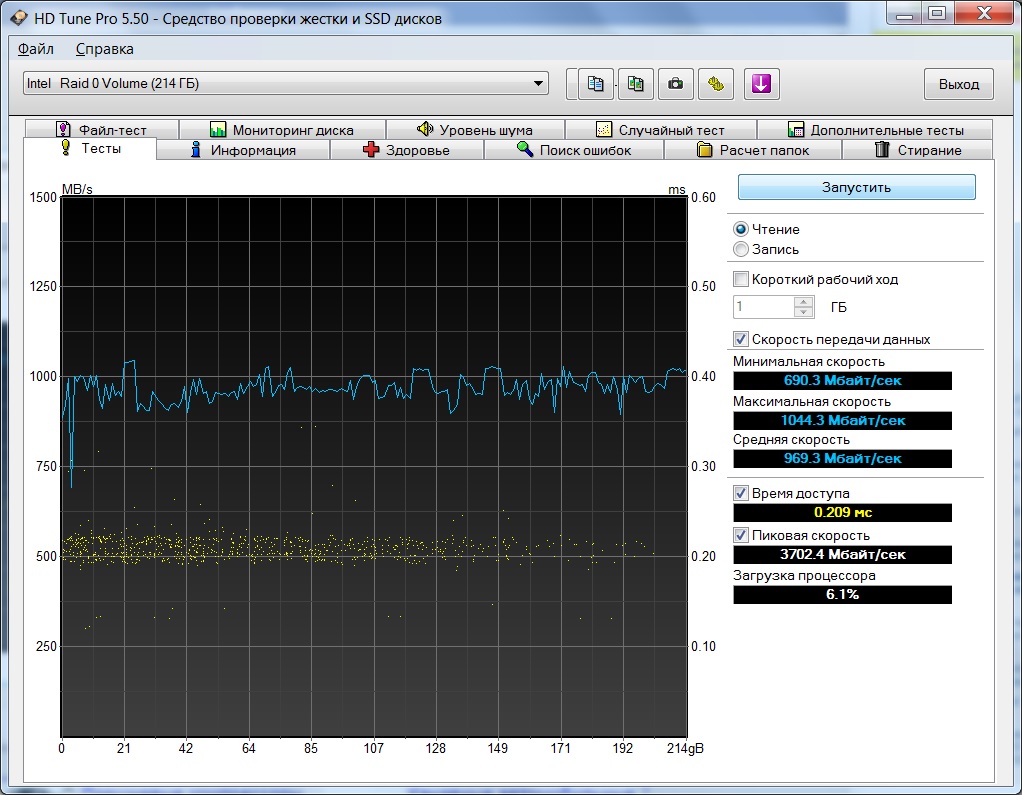Open the options wrench icon
Viewport: 1022px width, 795px height.
[x=716, y=84]
